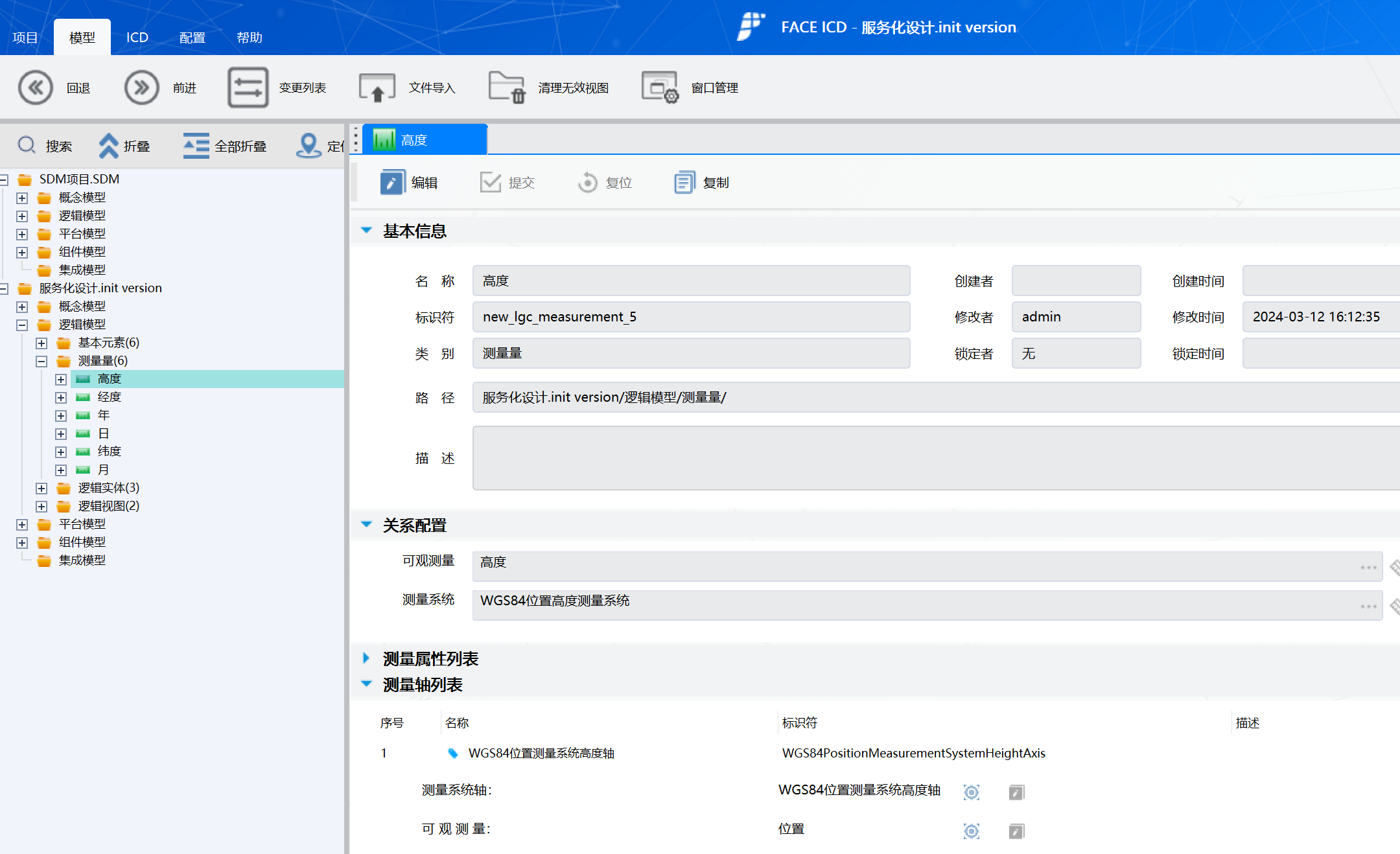Open the 窗口管理 window management icon

coord(660,87)
